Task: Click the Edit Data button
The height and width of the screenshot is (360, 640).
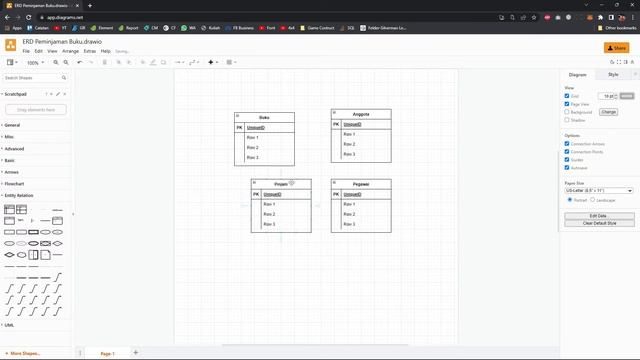Action: (x=599, y=216)
